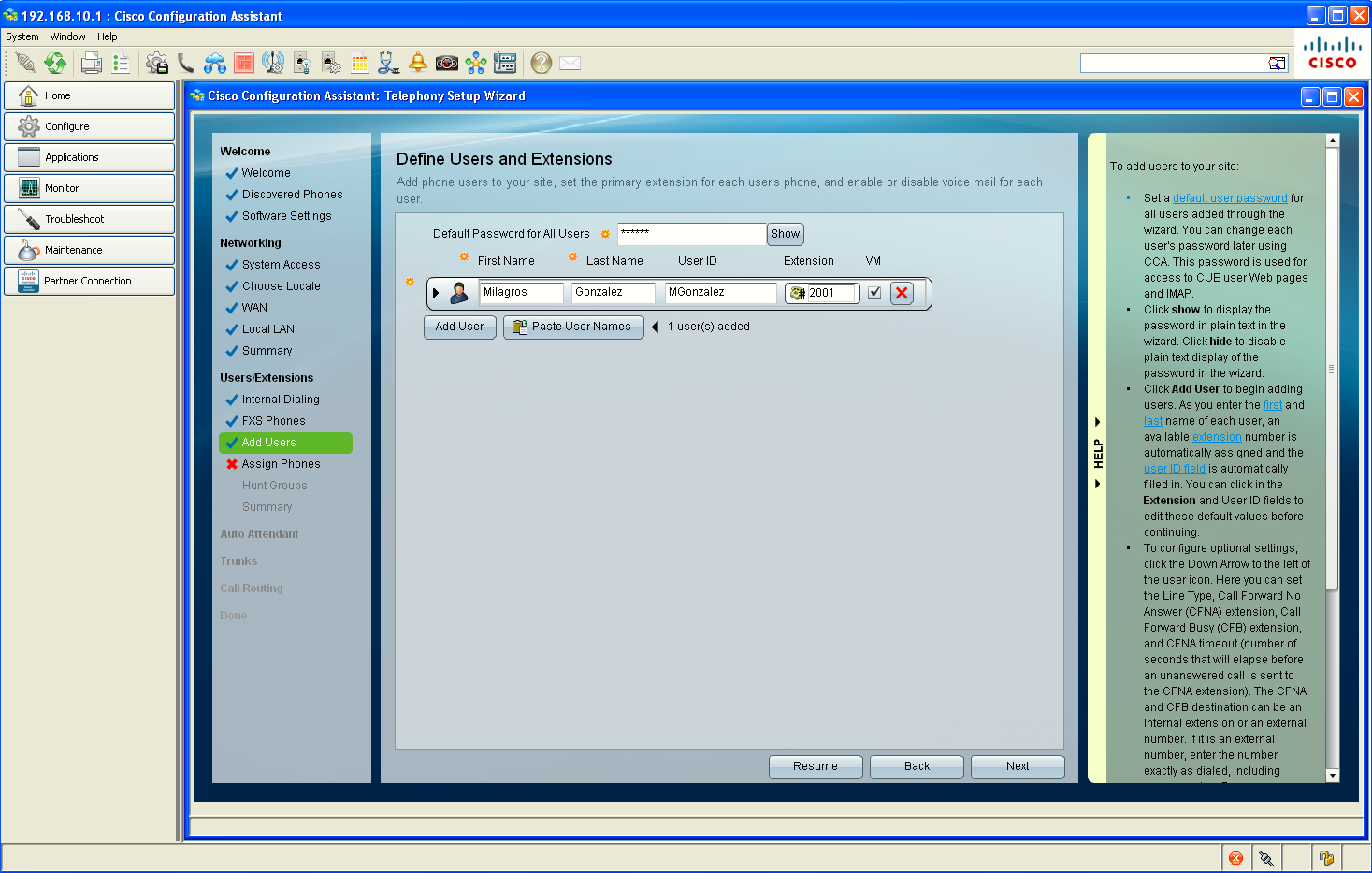Open the Applications sidebar section
Image resolution: width=1372 pixels, height=873 pixels.
tap(89, 157)
